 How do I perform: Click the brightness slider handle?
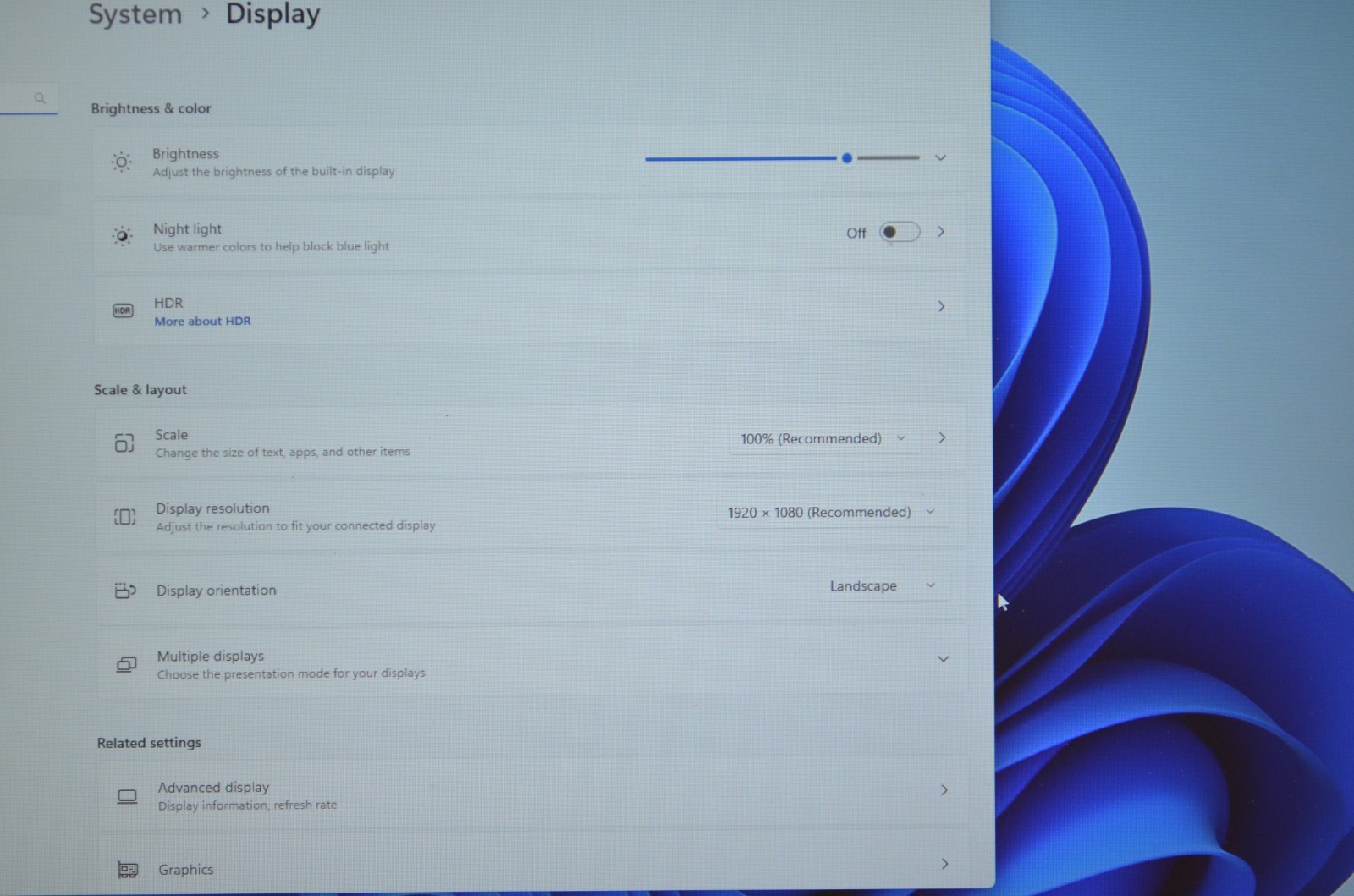pos(846,158)
